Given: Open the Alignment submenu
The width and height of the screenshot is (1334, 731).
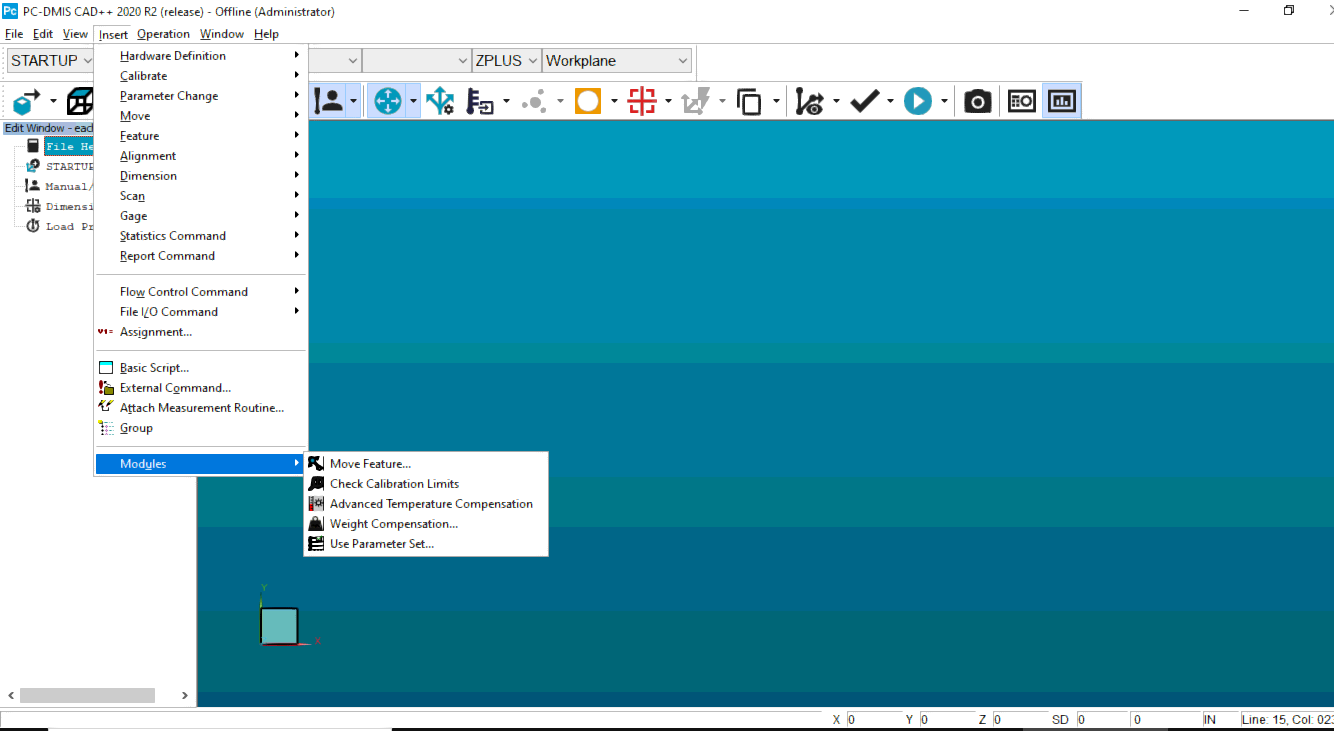Looking at the screenshot, I should (200, 156).
